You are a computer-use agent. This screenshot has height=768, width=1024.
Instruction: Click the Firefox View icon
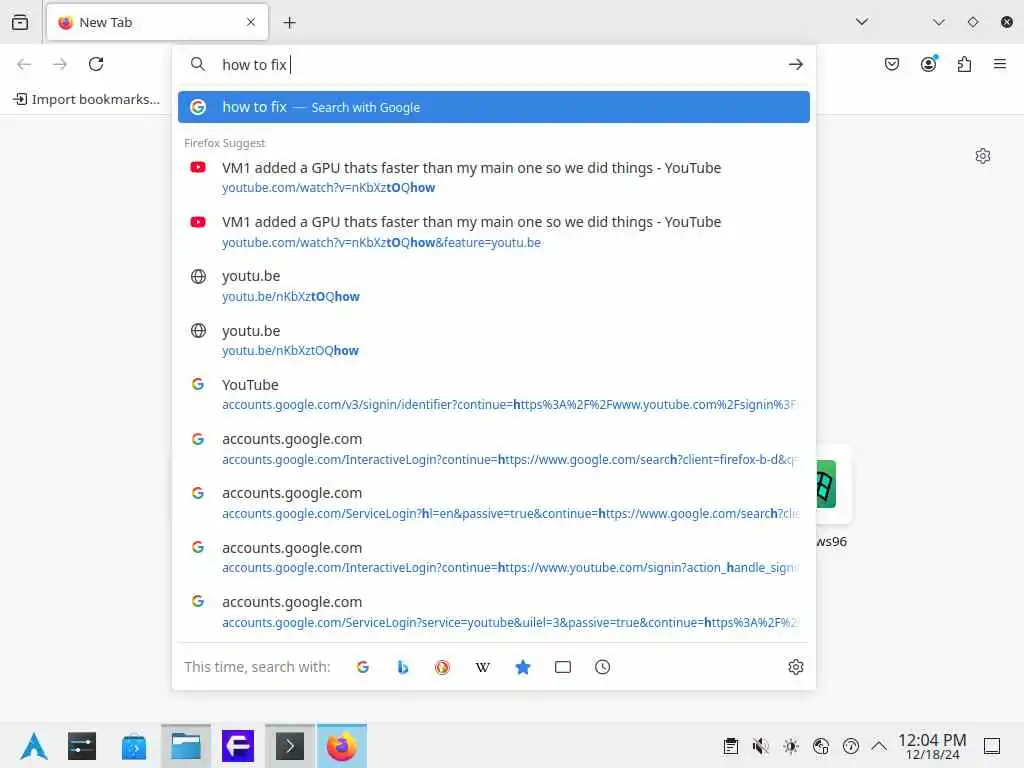tap(20, 22)
